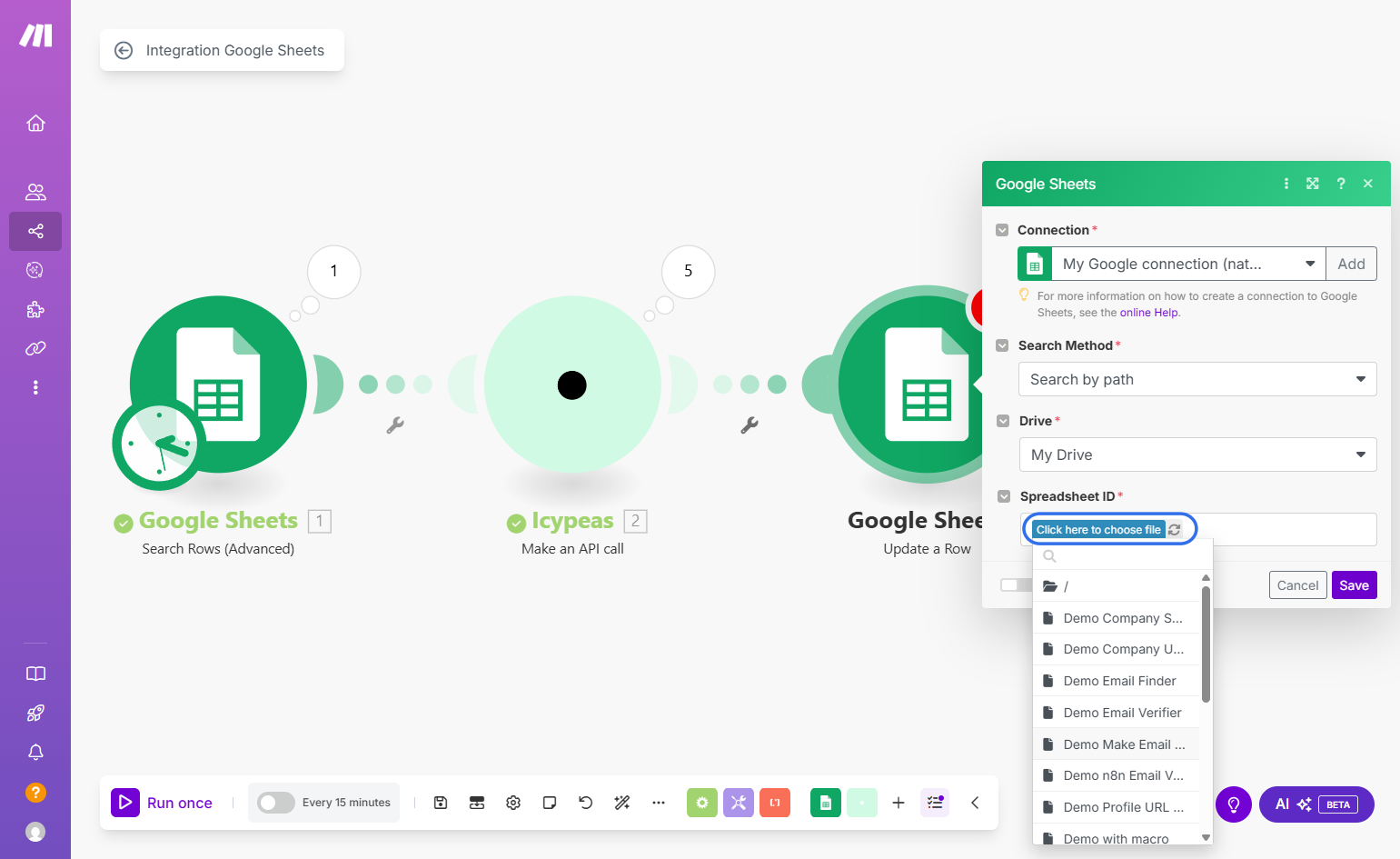Open the Templates icon in sidebar
This screenshot has height=859, width=1400.
tap(35, 270)
